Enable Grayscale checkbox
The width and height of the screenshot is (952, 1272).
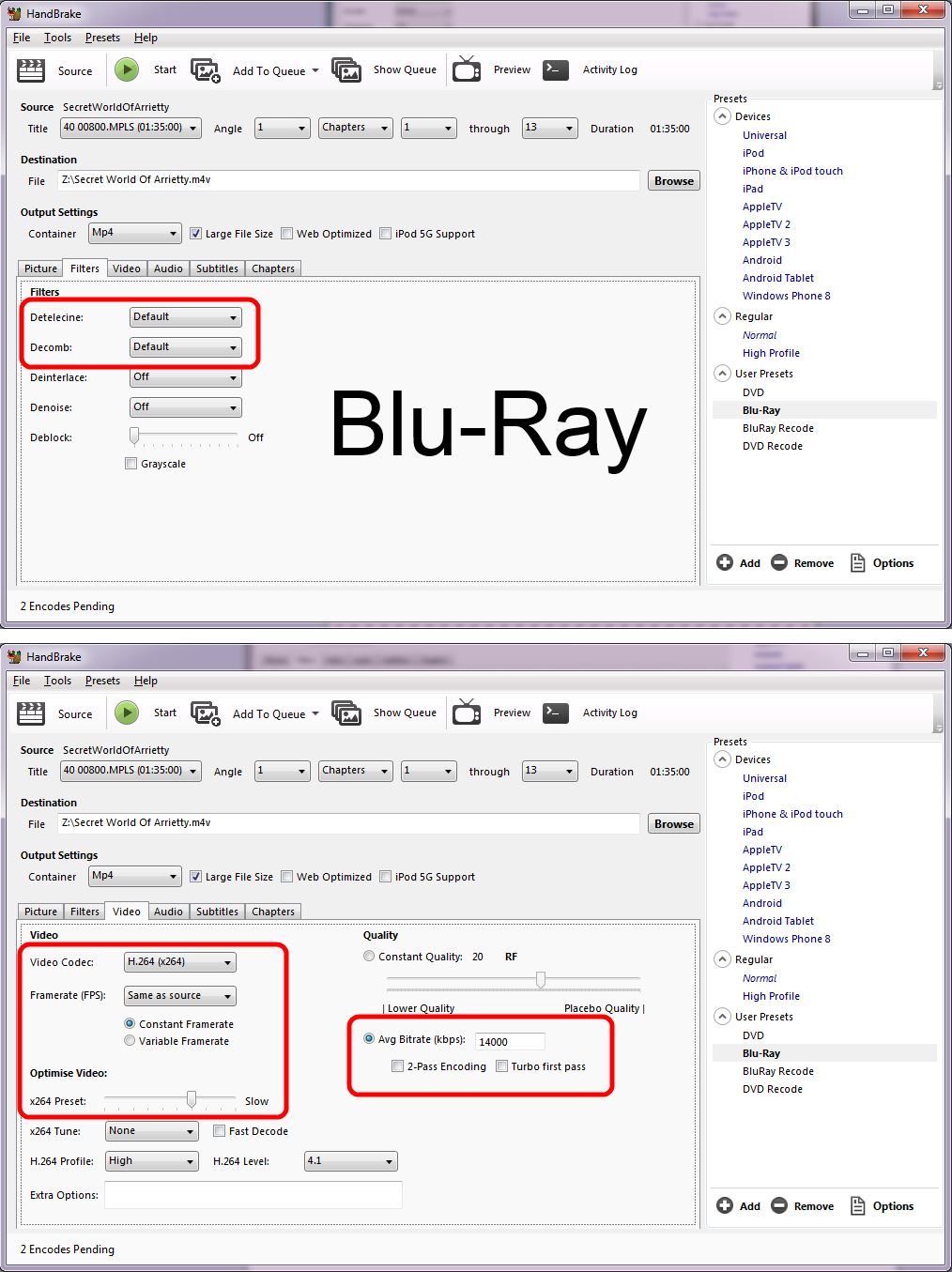pos(131,464)
